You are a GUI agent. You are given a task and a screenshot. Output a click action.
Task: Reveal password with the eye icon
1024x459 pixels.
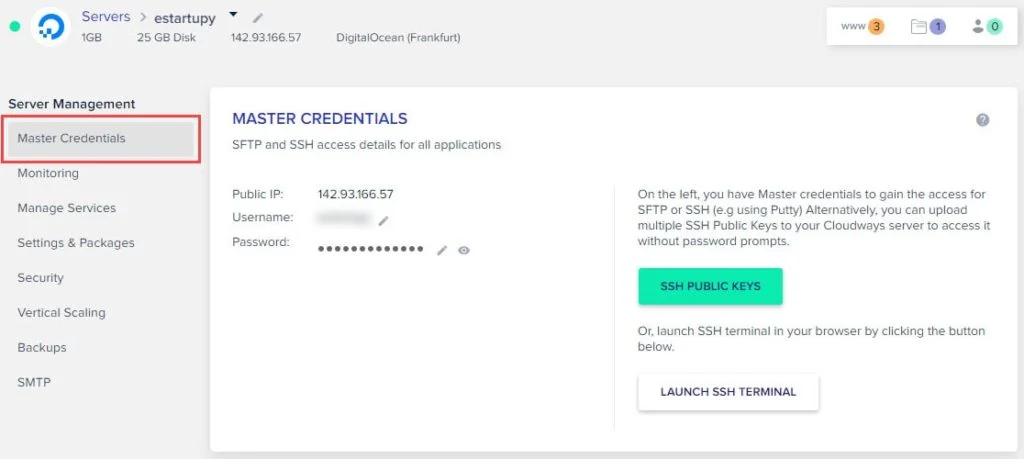(464, 250)
